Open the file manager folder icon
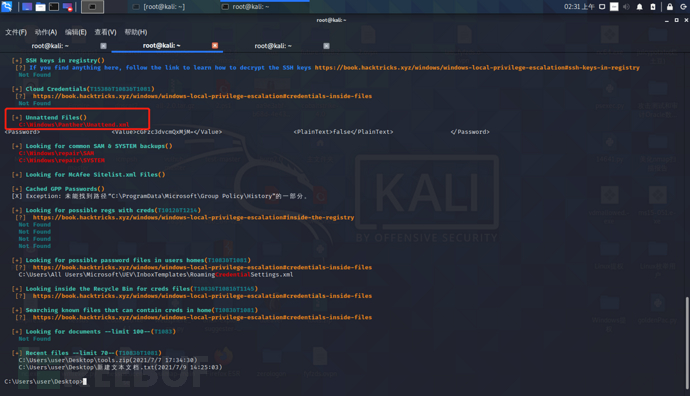Screen dimensions: 690x396 (x=40, y=7)
